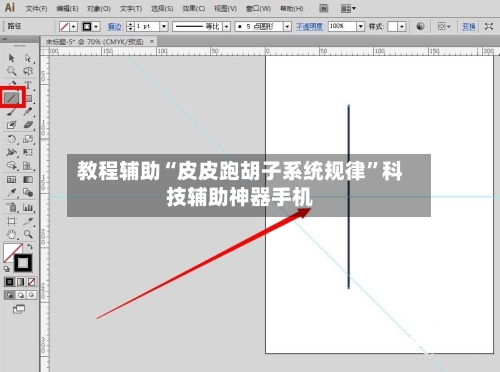500x372 pixels.
Task: Open the 样式 graphic style dropdown
Action: coord(402,26)
